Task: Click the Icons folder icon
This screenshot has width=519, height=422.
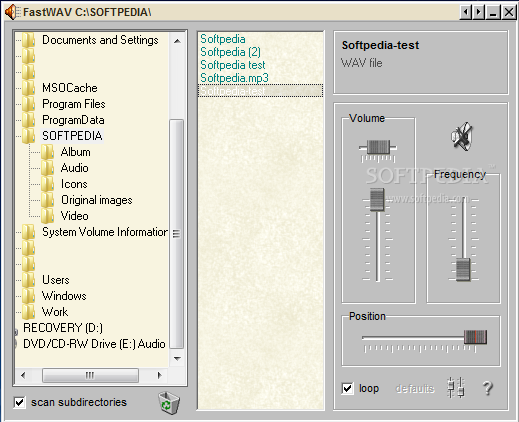Action: pos(48,184)
